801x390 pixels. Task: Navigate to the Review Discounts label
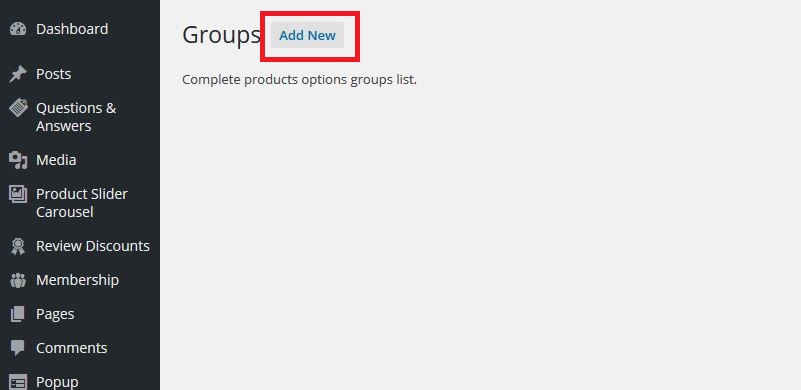93,246
